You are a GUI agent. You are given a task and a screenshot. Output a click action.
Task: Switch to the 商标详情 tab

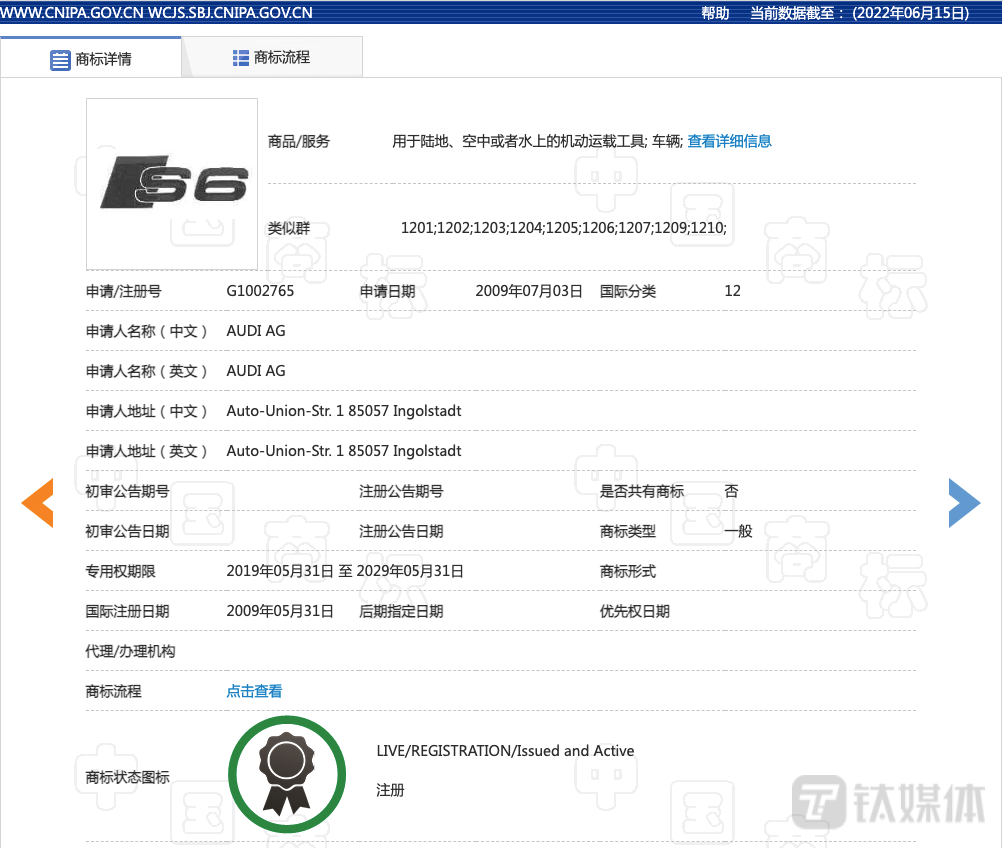91,58
